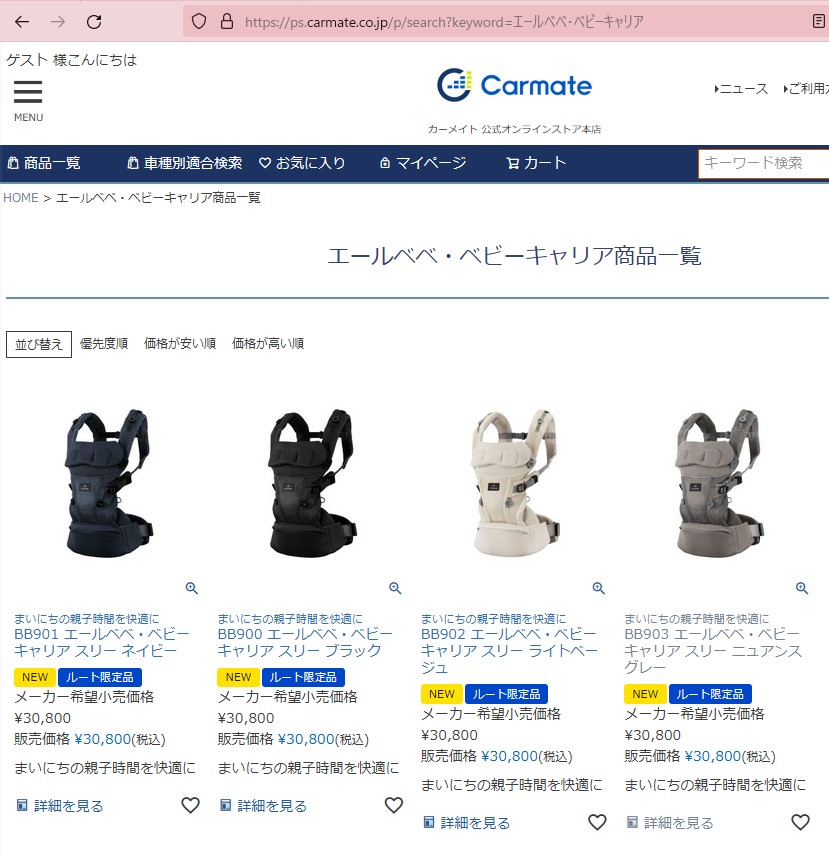
Task: Click the Carmate logo
Action: pos(514,85)
